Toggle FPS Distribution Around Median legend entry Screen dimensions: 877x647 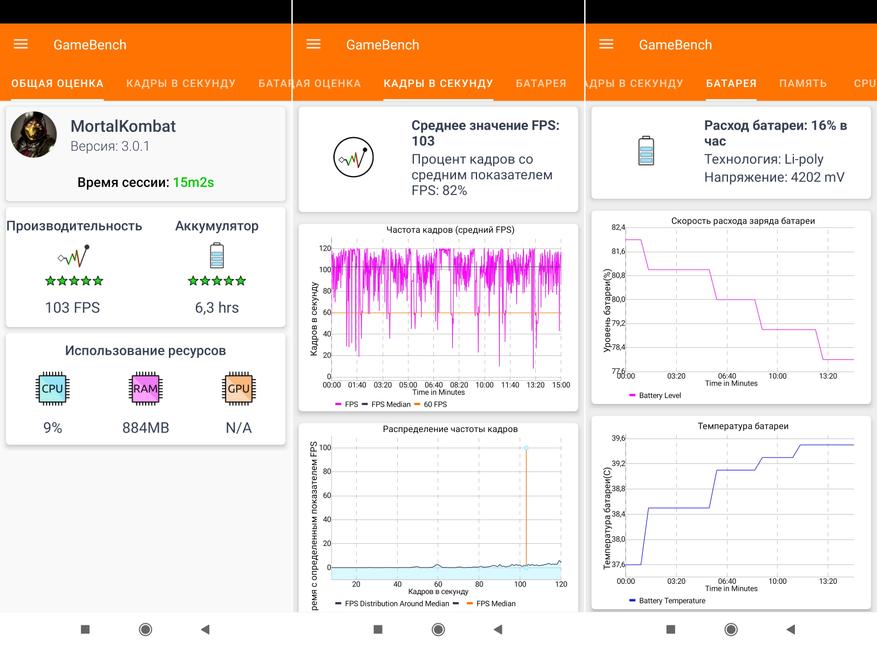392,603
